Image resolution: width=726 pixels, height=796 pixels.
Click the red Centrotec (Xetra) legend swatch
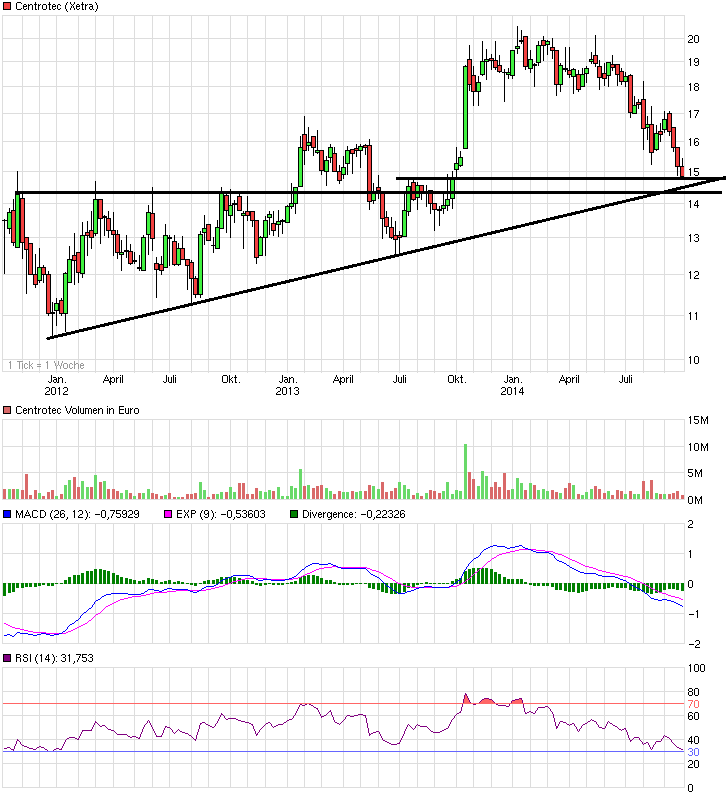coord(7,7)
